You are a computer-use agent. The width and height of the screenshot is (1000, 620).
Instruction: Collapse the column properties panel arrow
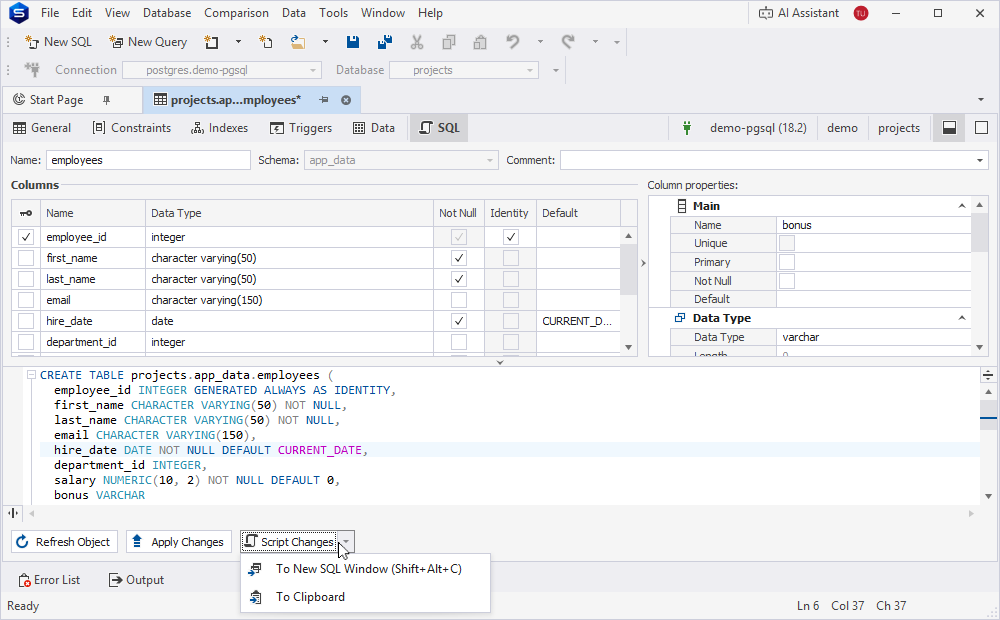pos(643,263)
